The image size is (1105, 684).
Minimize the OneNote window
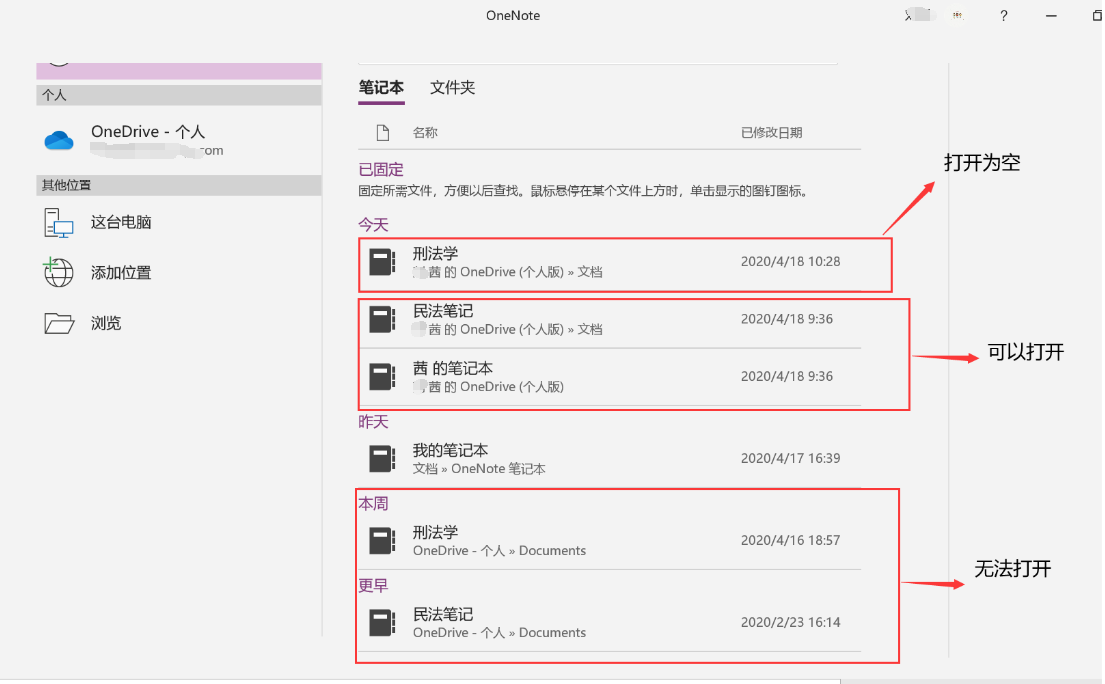(x=1051, y=15)
